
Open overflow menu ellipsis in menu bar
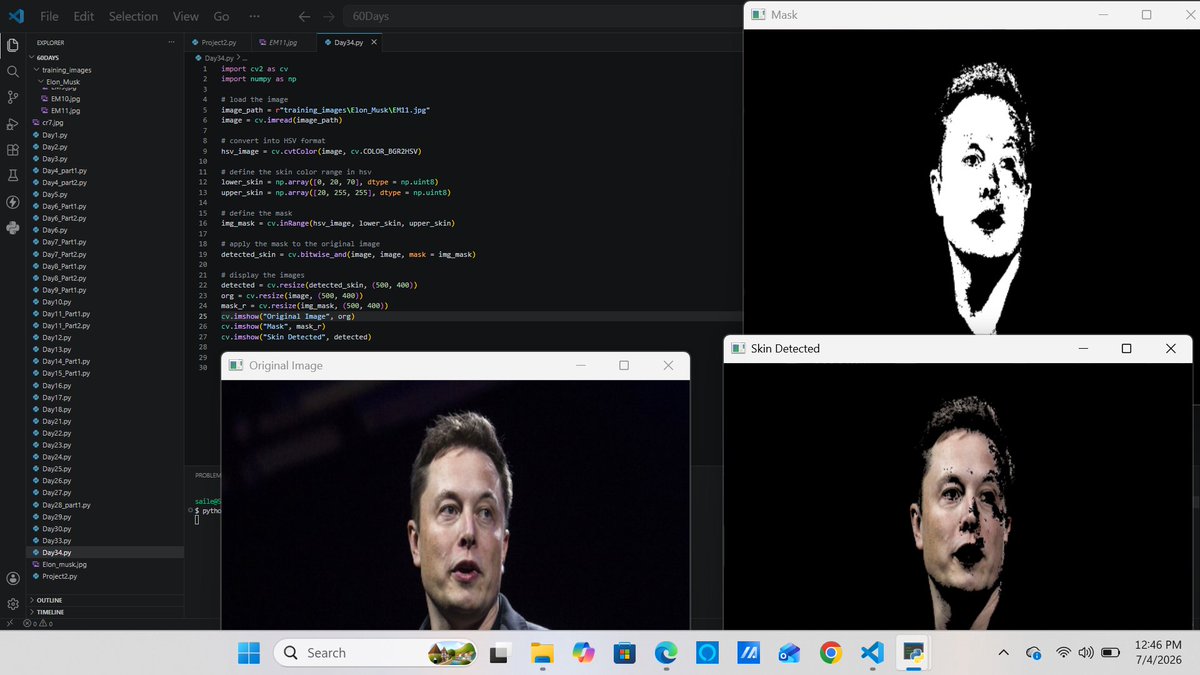255,16
